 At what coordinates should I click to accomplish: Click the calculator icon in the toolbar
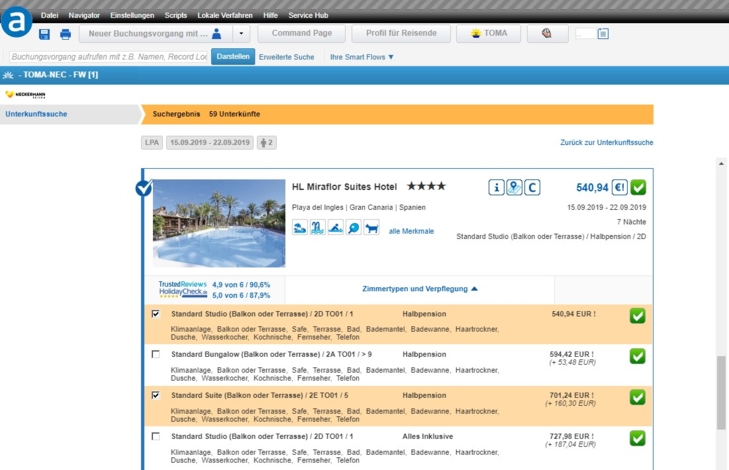(x=603, y=33)
